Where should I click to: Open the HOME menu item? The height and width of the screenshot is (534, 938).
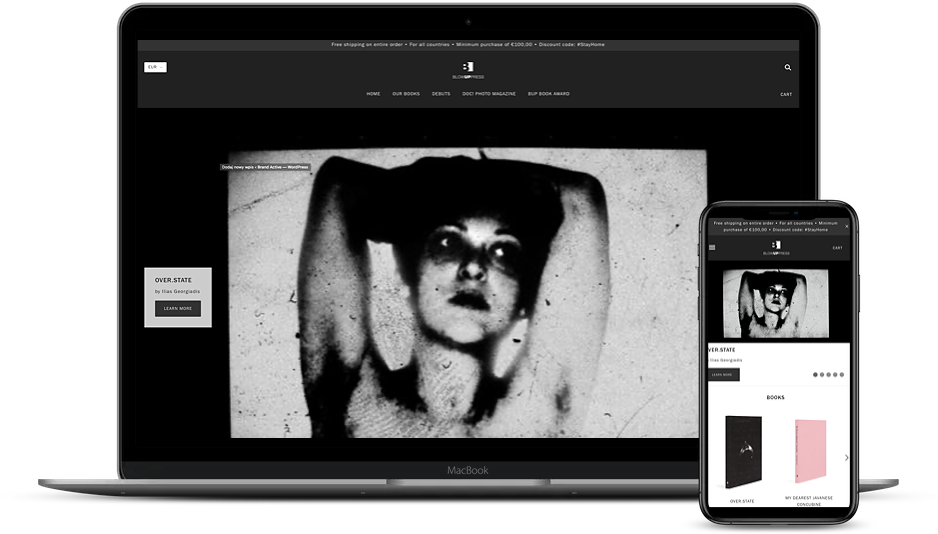point(373,94)
